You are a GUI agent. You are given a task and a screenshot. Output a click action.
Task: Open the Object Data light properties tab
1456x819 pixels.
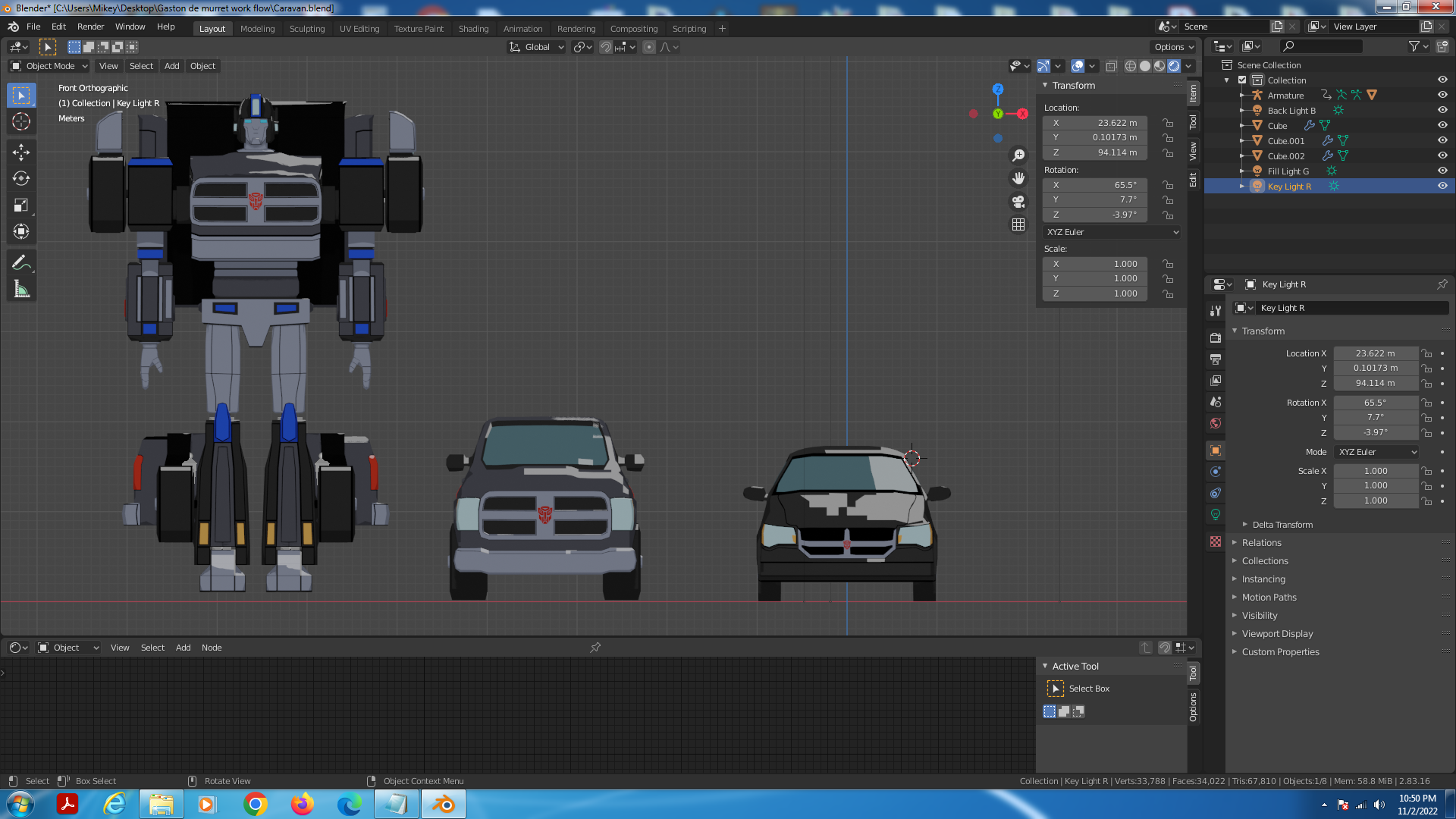(x=1216, y=514)
